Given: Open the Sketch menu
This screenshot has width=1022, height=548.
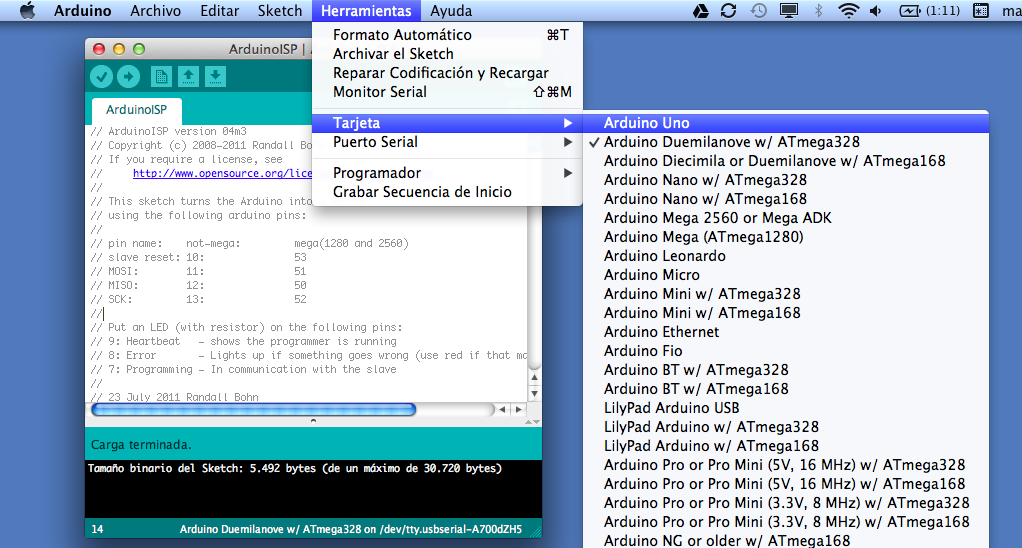Looking at the screenshot, I should pyautogui.click(x=280, y=10).
